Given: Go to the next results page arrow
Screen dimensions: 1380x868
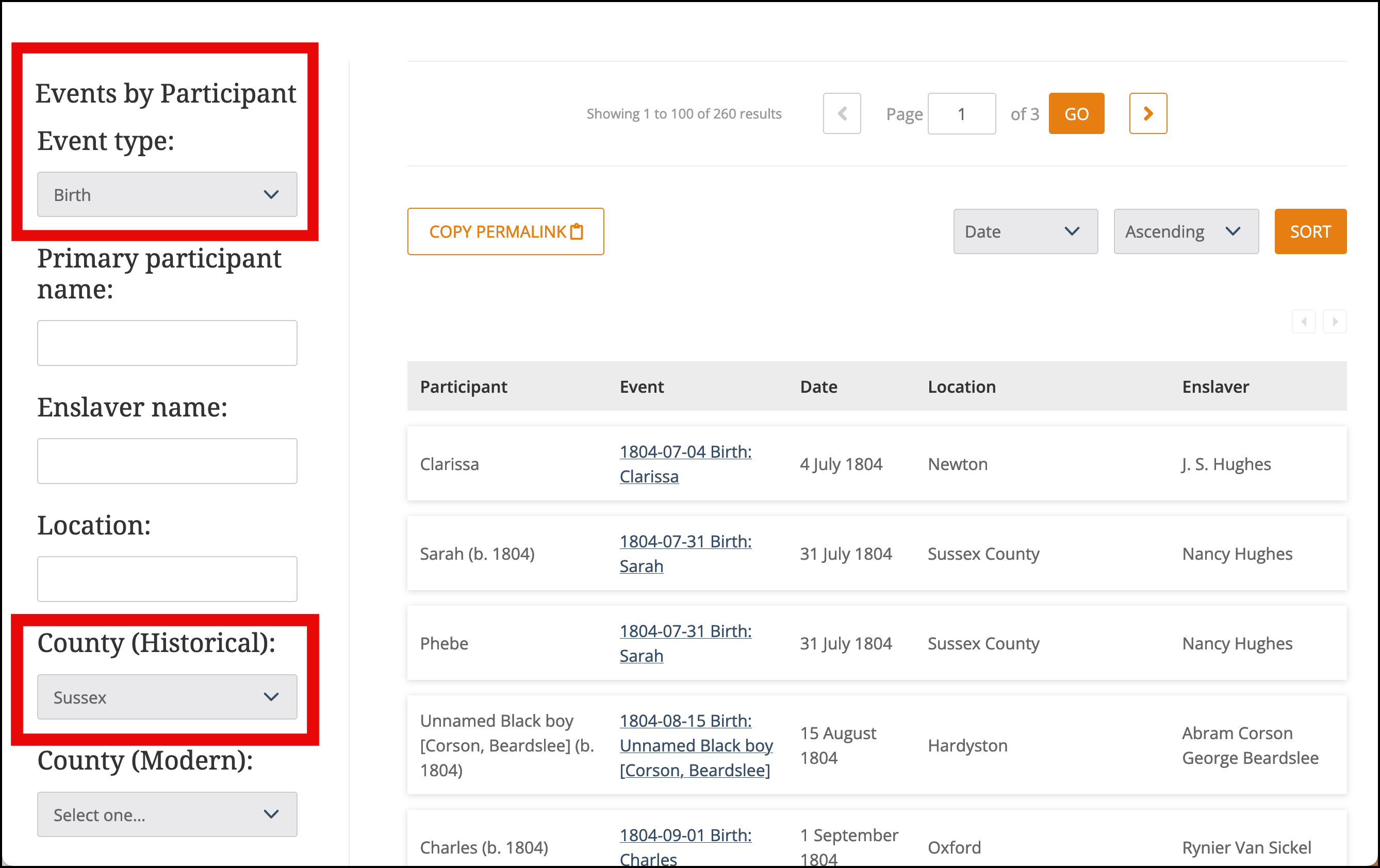Looking at the screenshot, I should click(x=1148, y=113).
